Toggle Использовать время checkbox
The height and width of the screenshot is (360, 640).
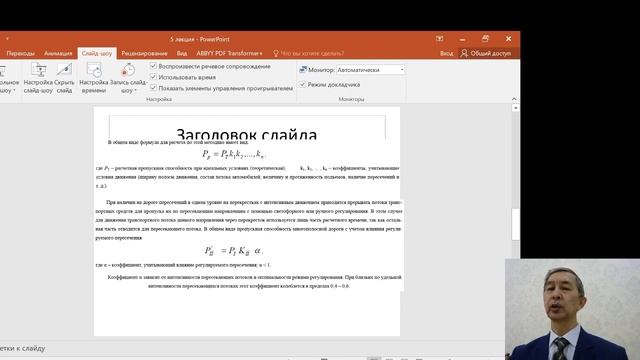(x=153, y=77)
